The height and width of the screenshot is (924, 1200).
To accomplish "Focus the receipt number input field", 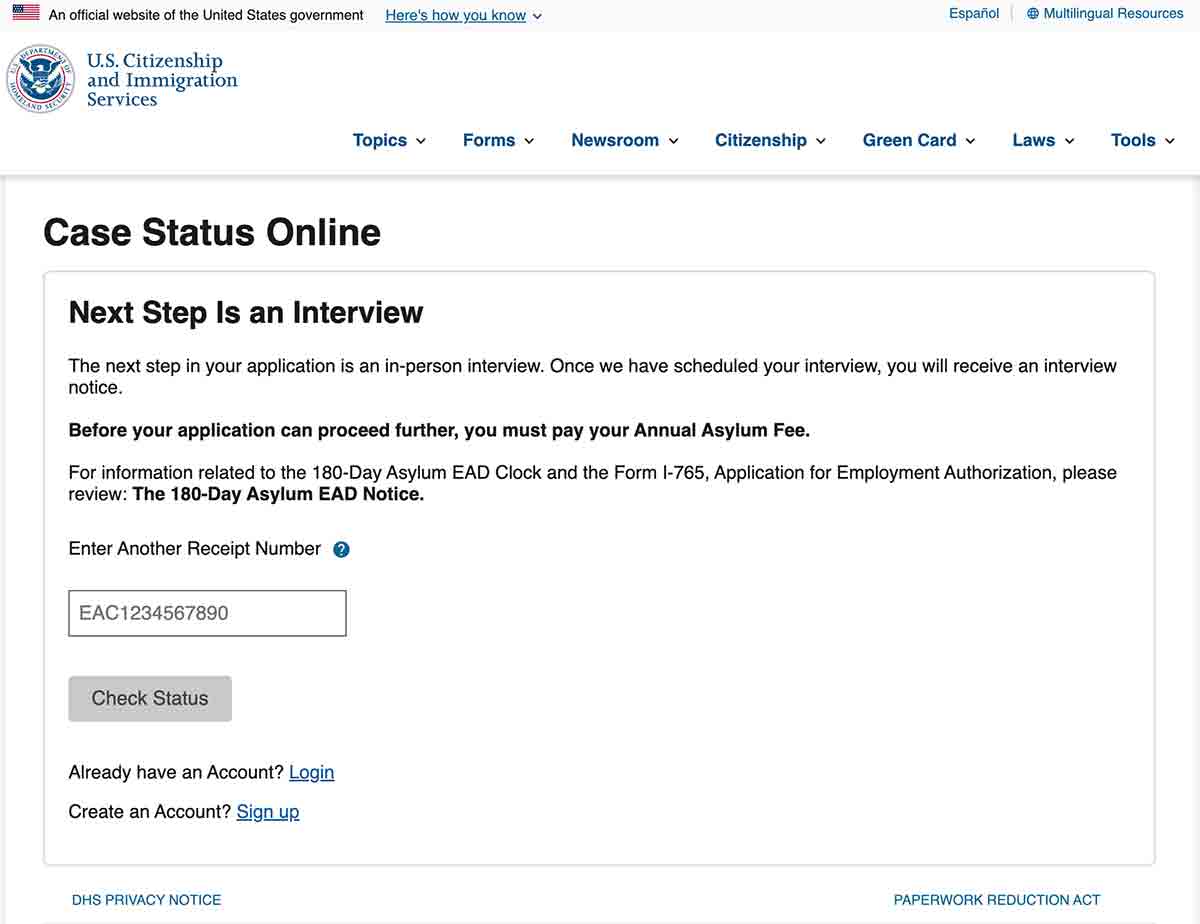I will 207,613.
